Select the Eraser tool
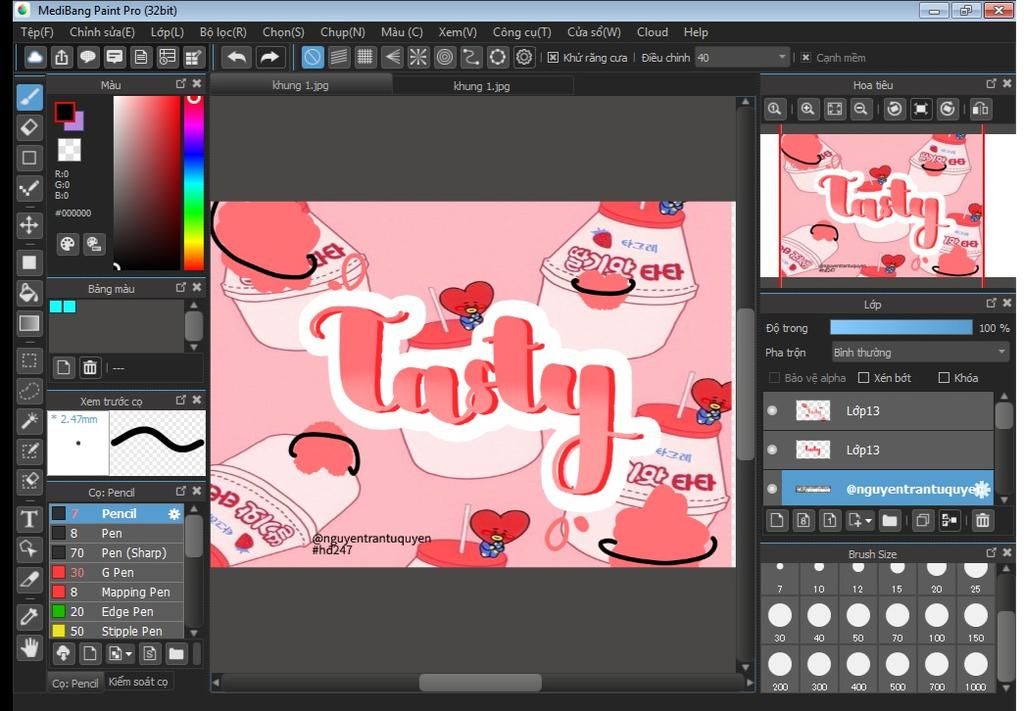The width and height of the screenshot is (1024, 711). coord(29,127)
